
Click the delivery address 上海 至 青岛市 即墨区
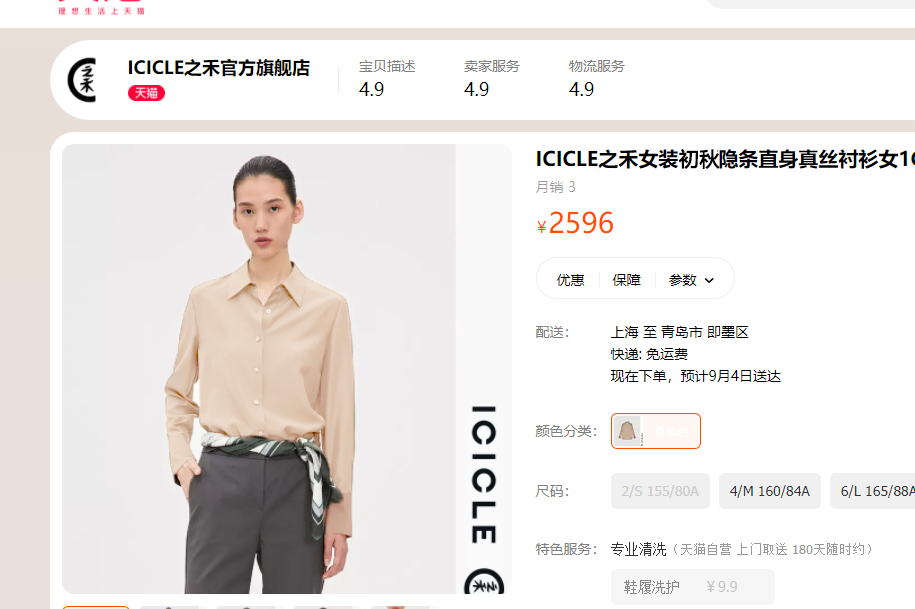(x=679, y=332)
